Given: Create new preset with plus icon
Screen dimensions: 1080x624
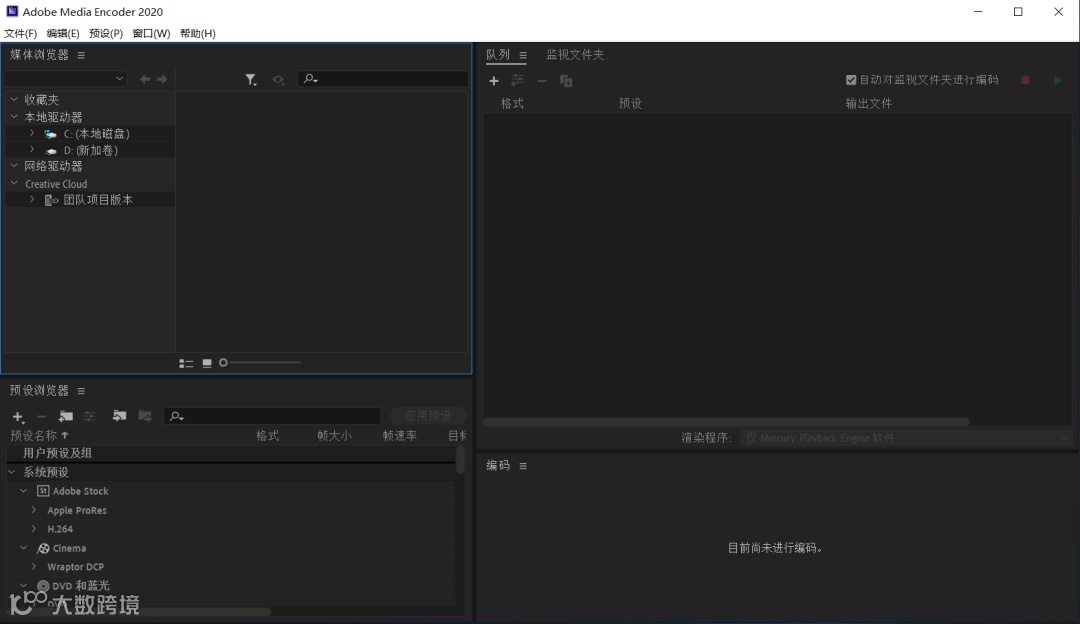Looking at the screenshot, I should 19,417.
